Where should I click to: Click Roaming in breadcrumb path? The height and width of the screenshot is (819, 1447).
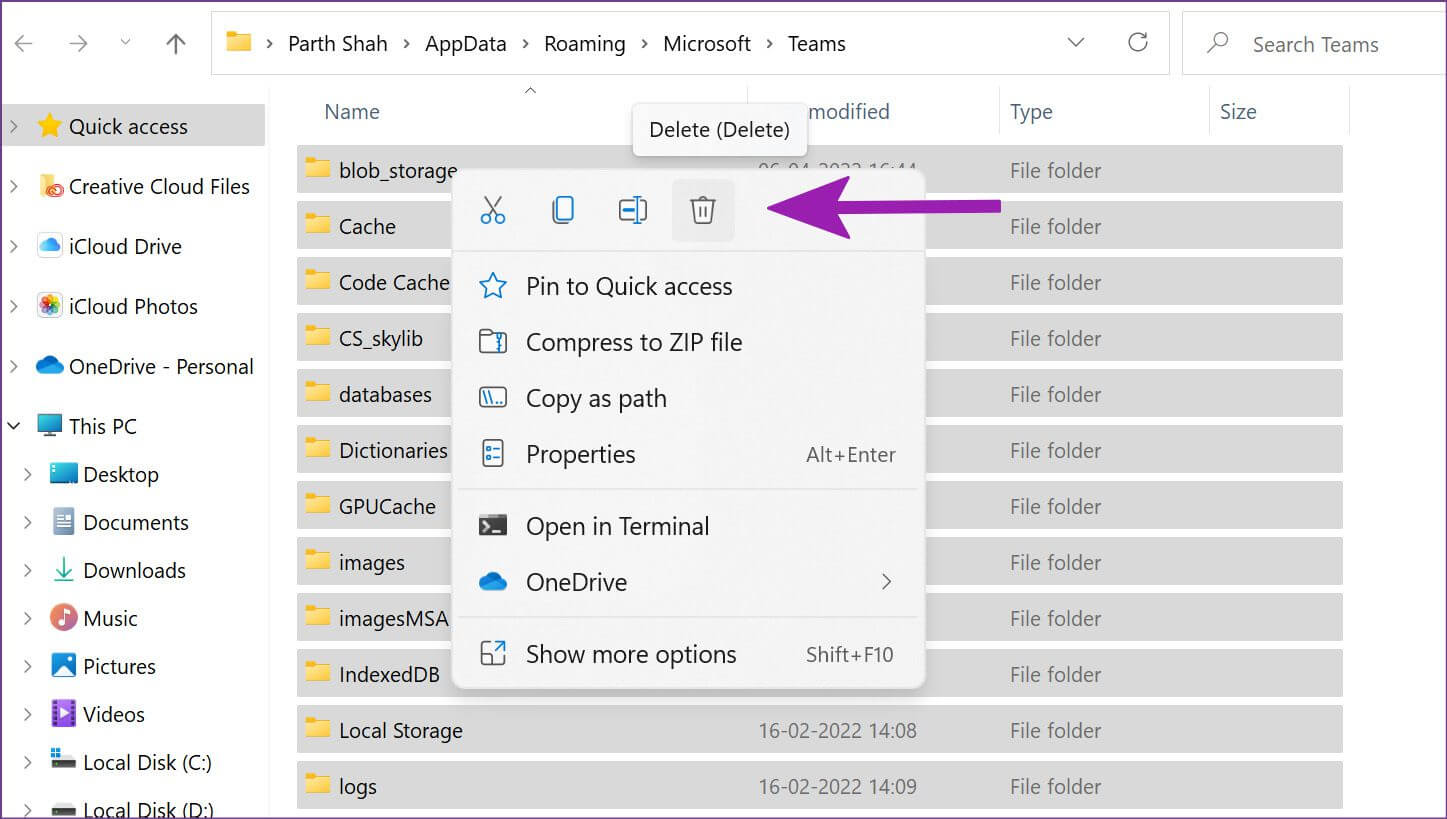[584, 44]
